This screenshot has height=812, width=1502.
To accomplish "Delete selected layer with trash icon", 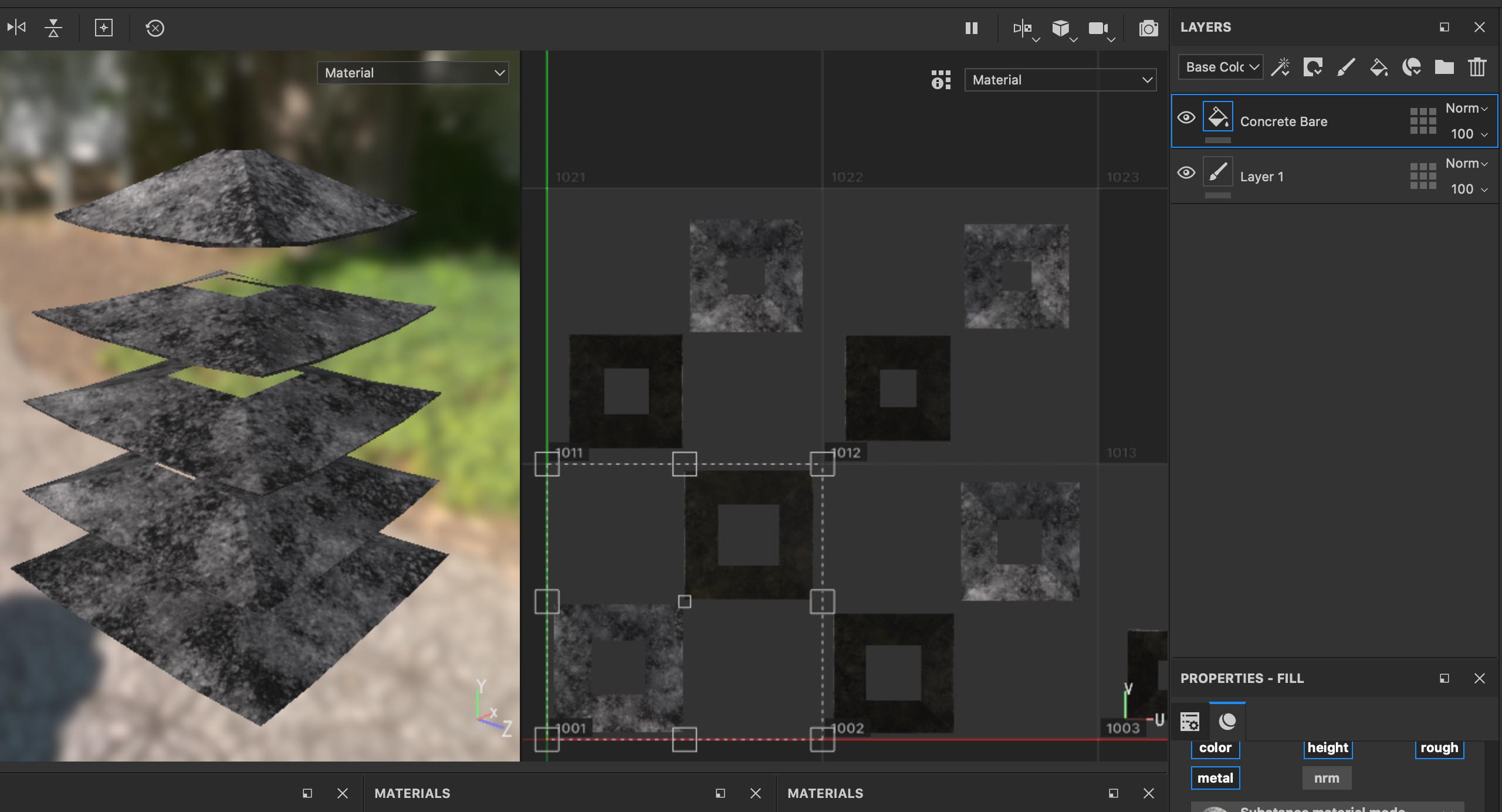I will click(1477, 67).
